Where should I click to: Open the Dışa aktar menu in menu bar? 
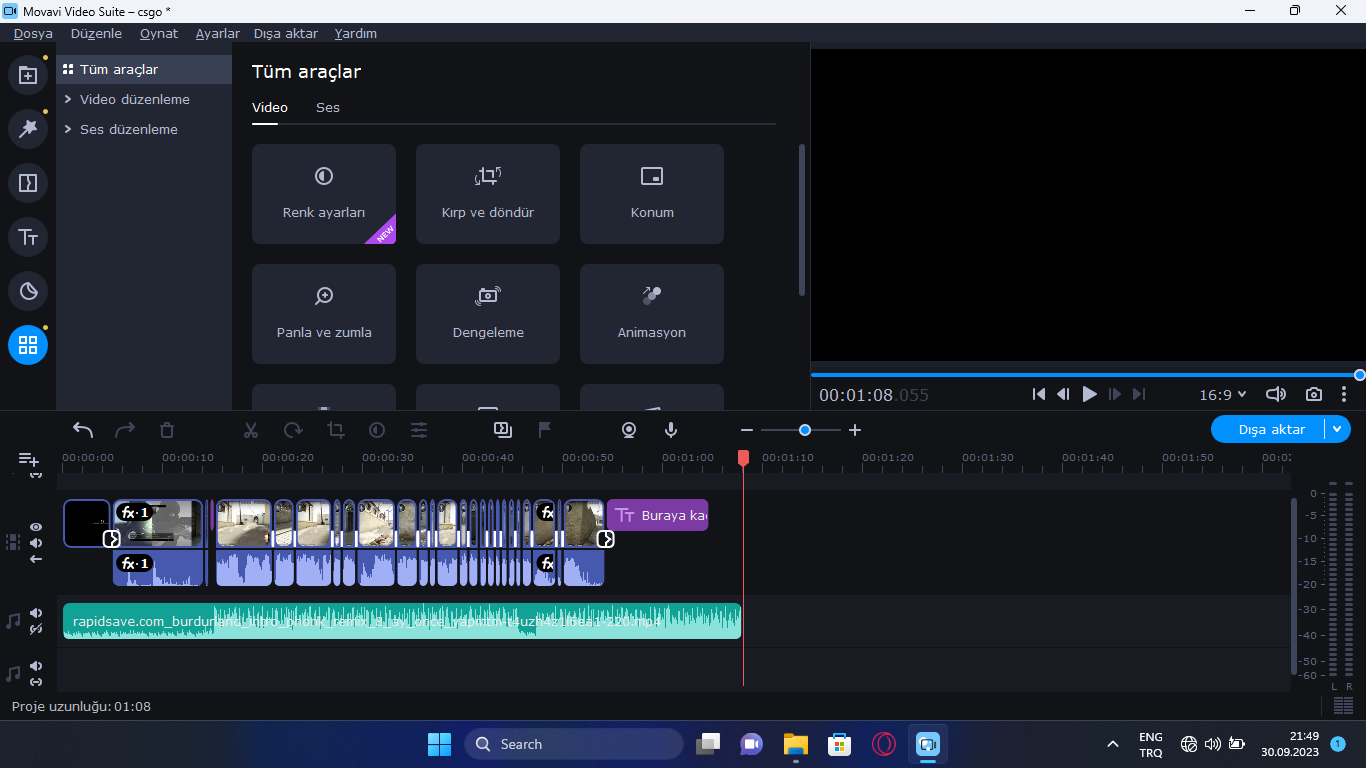(x=286, y=33)
